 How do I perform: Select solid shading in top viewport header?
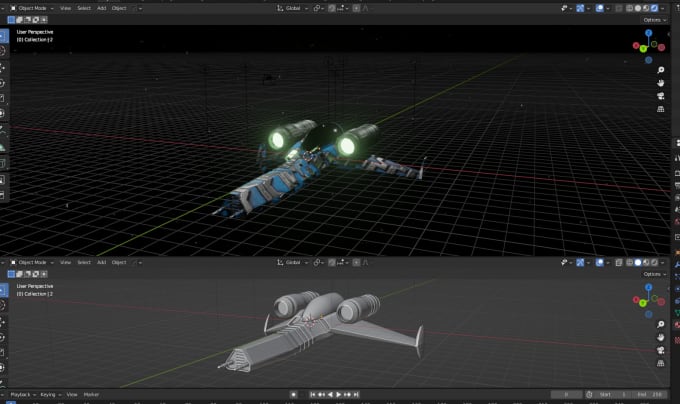pyautogui.click(x=638, y=8)
